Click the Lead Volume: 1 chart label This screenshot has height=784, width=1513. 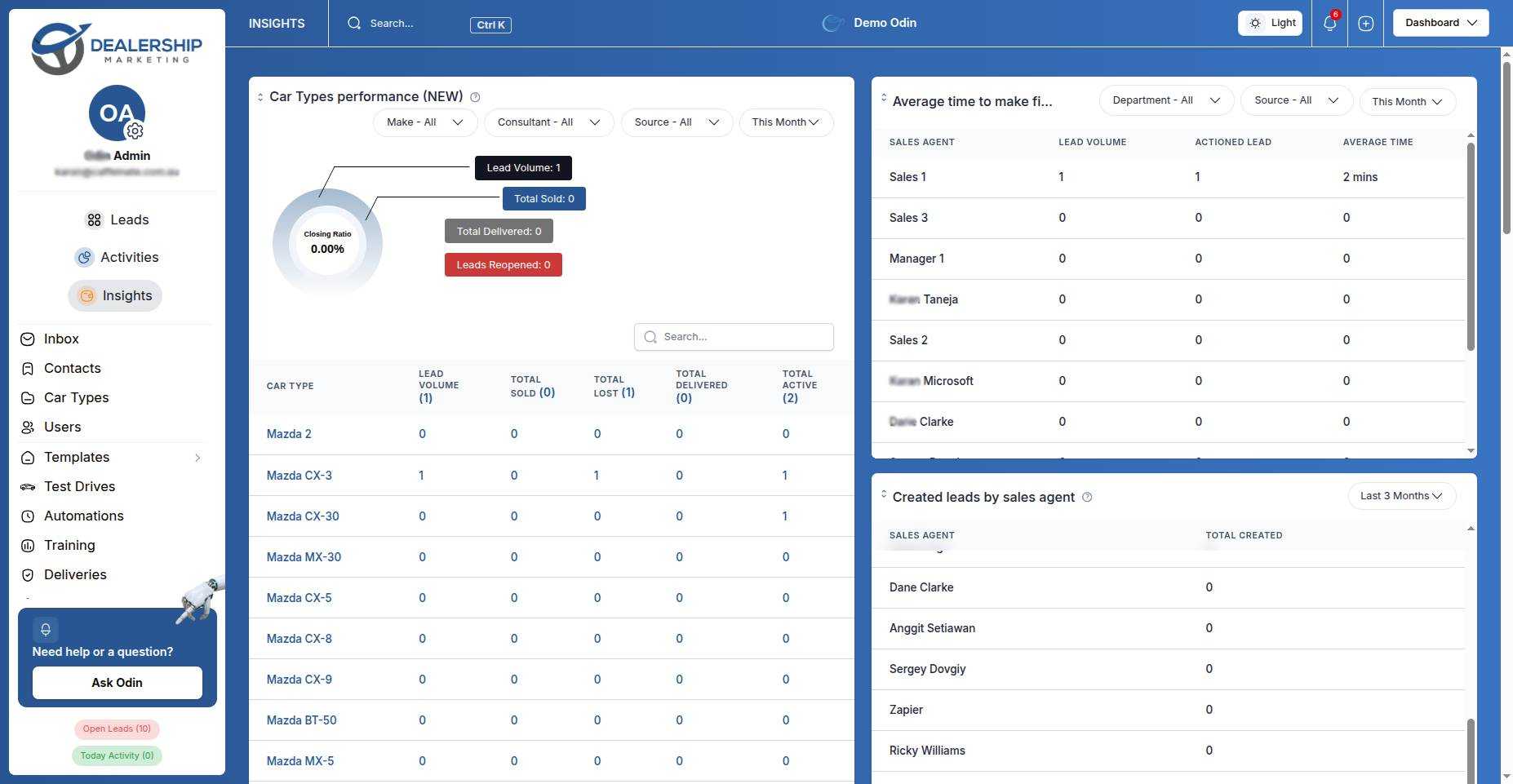click(523, 168)
